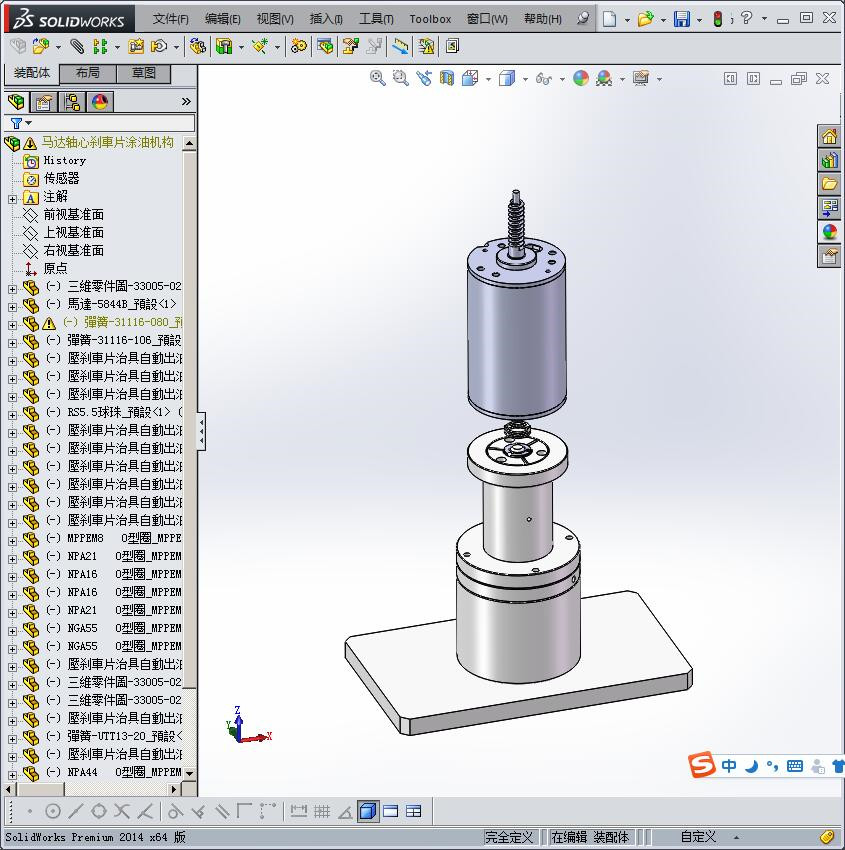Expand the manager tabs with » chevron
This screenshot has height=850, width=845.
186,101
